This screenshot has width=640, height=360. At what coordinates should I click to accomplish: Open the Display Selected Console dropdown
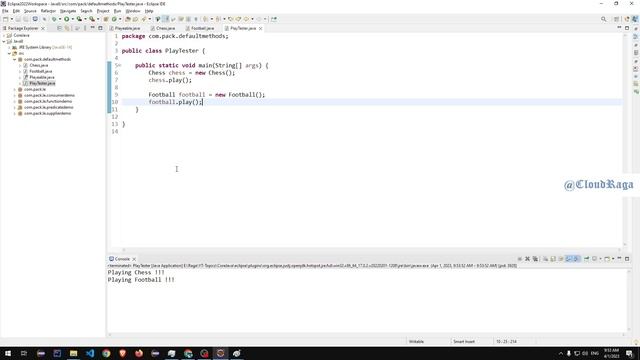[x=600, y=259]
